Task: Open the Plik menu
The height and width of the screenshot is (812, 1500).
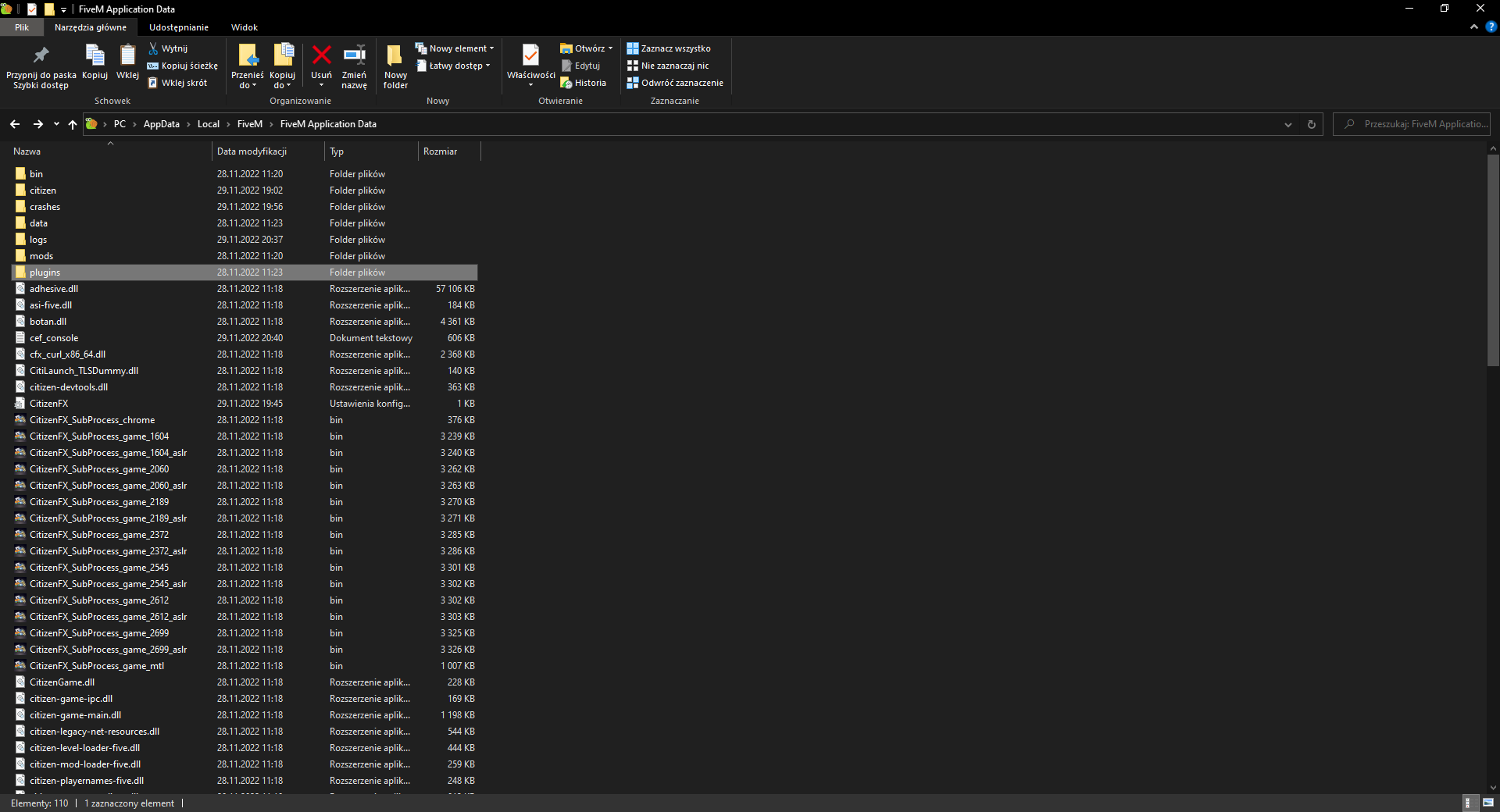Action: (21, 27)
